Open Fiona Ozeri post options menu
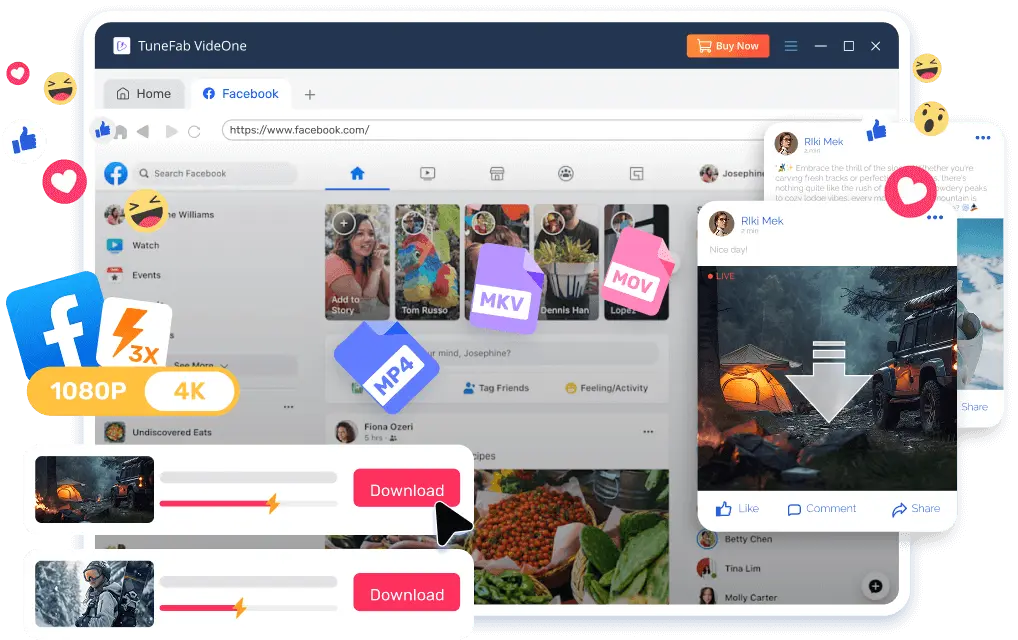Screen dimensions: 1018x640 click(x=648, y=432)
